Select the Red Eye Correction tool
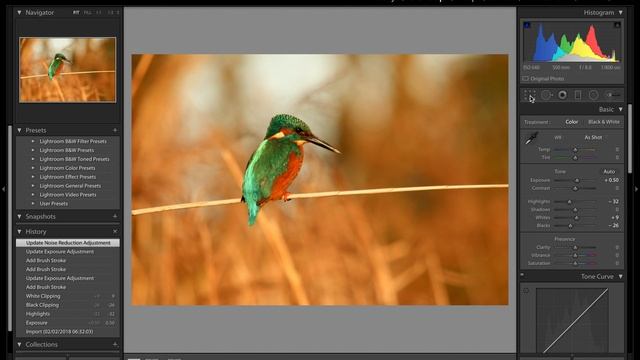 [562, 95]
